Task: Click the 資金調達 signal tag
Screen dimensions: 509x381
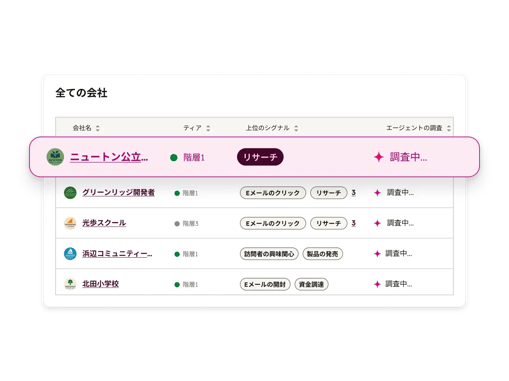Action: (x=311, y=284)
